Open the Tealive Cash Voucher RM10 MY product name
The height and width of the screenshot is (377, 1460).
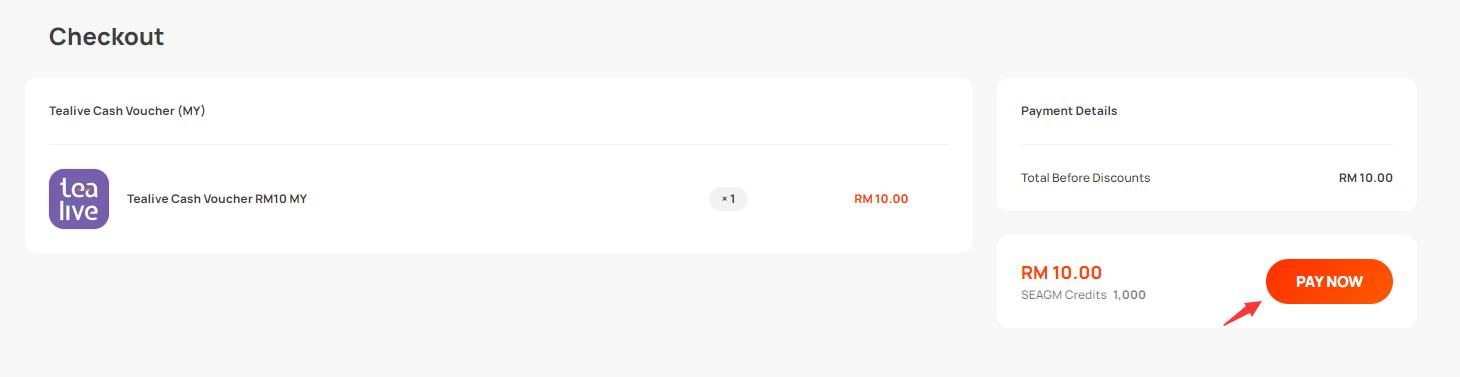(217, 199)
